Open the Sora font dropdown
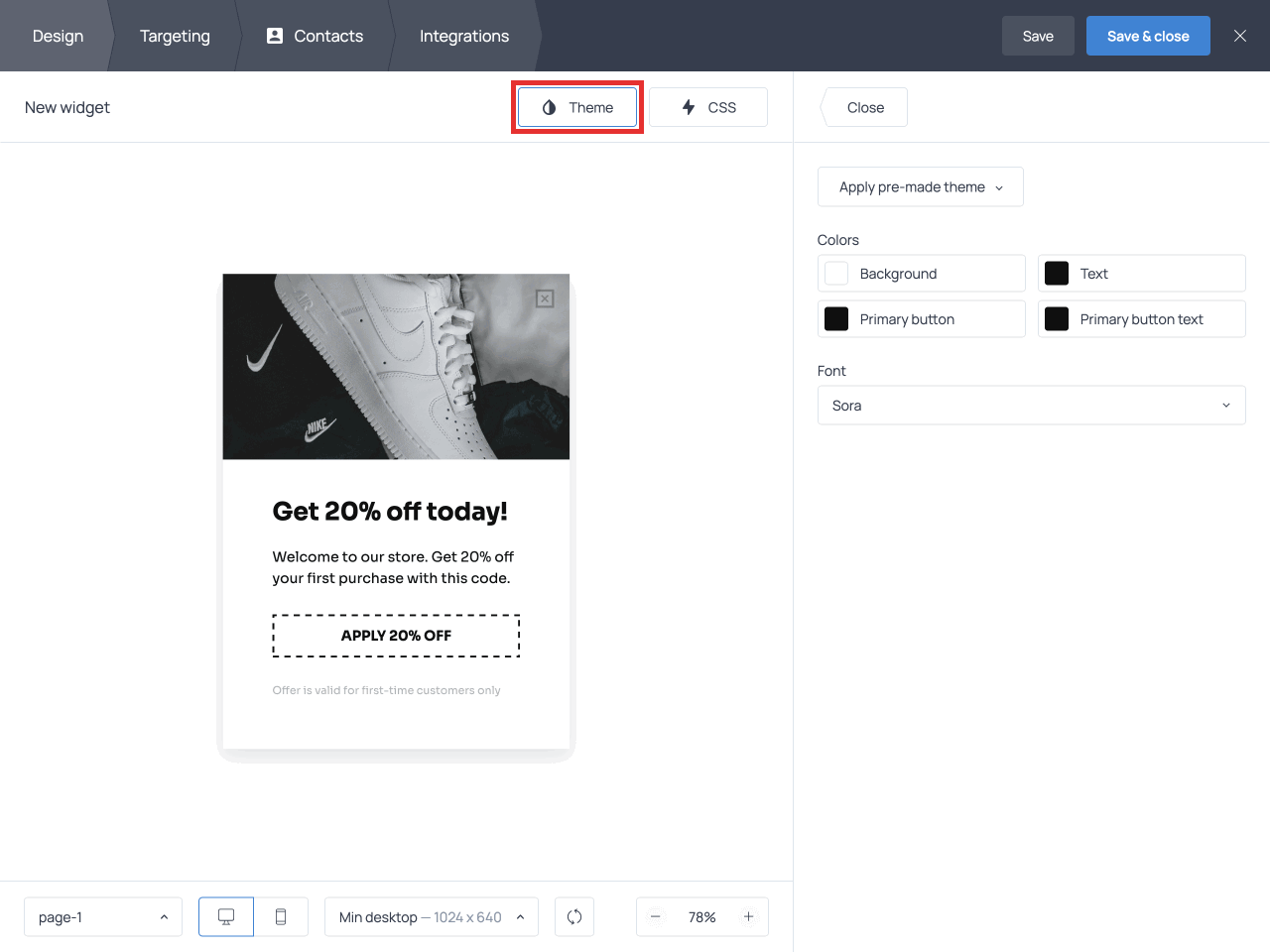1270x952 pixels. point(1031,405)
